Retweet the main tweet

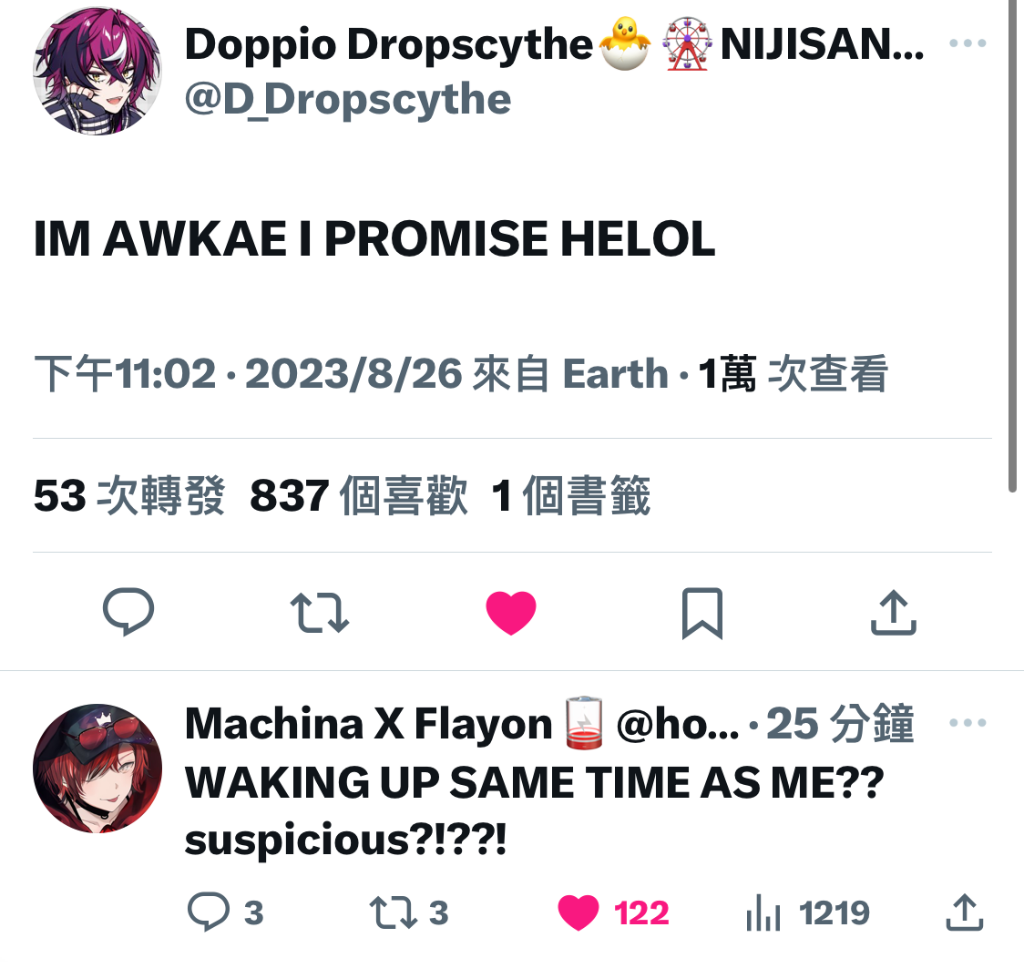(319, 613)
